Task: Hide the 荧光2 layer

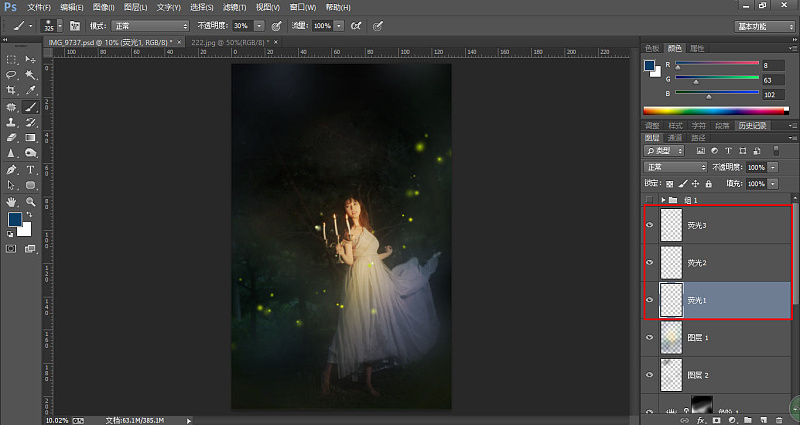Action: click(x=649, y=262)
